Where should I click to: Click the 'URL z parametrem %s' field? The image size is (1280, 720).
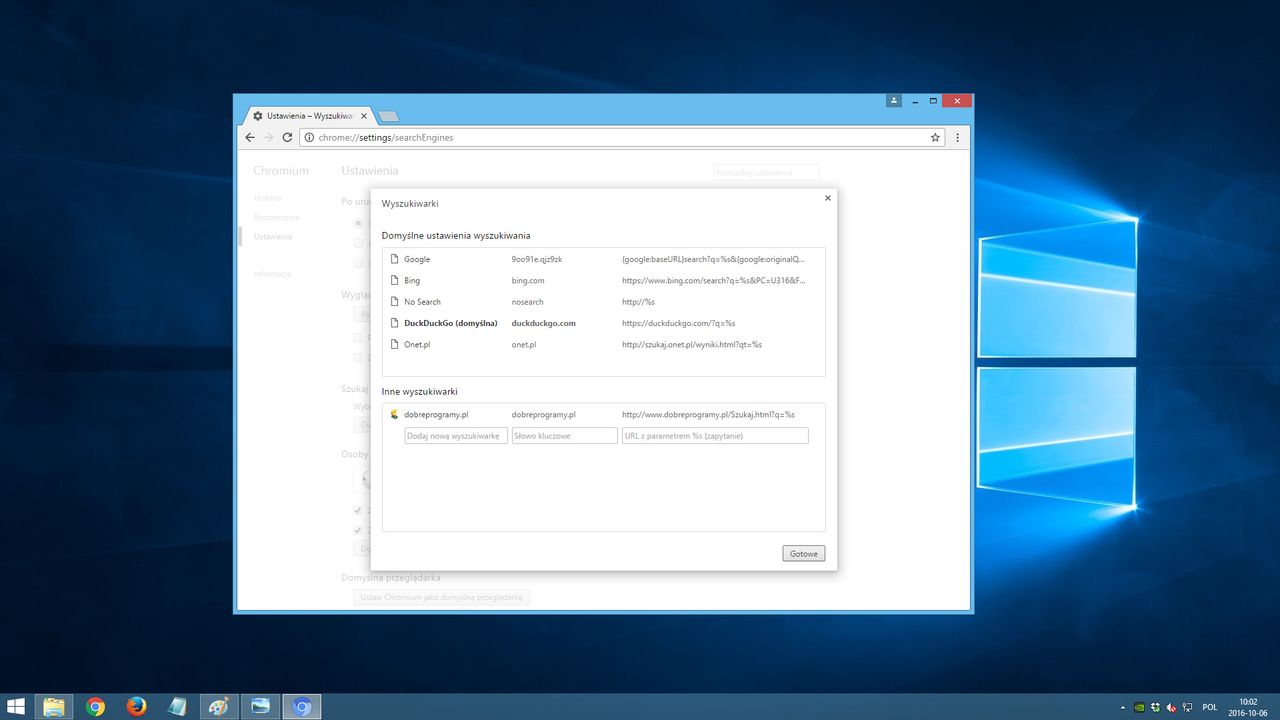[x=714, y=436]
